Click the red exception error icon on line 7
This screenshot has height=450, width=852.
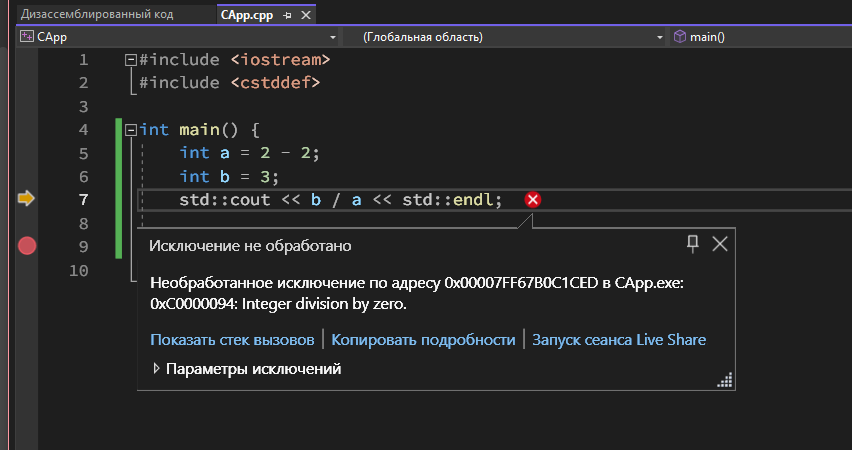coord(532,199)
